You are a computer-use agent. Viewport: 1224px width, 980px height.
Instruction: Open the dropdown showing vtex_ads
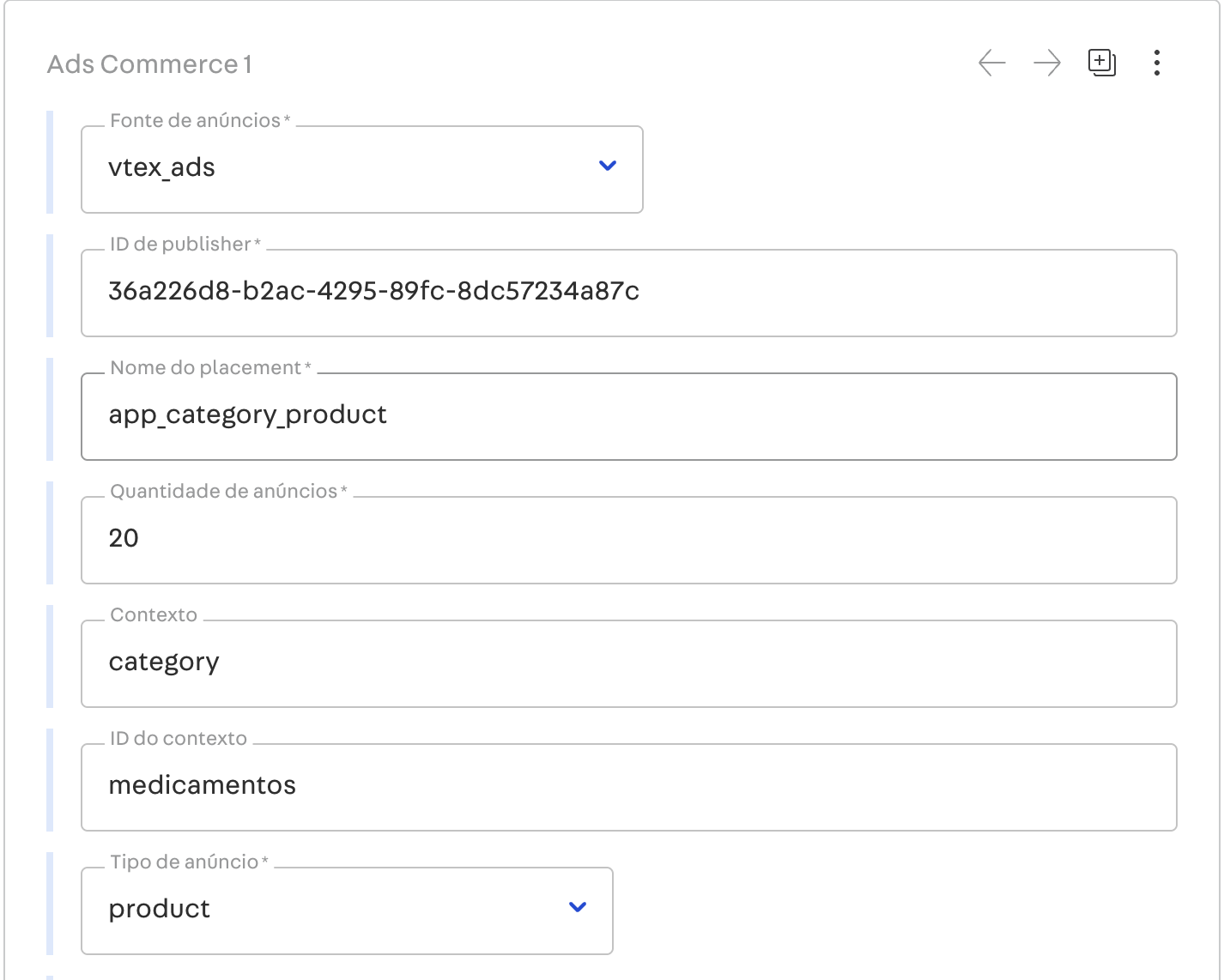point(343,169)
